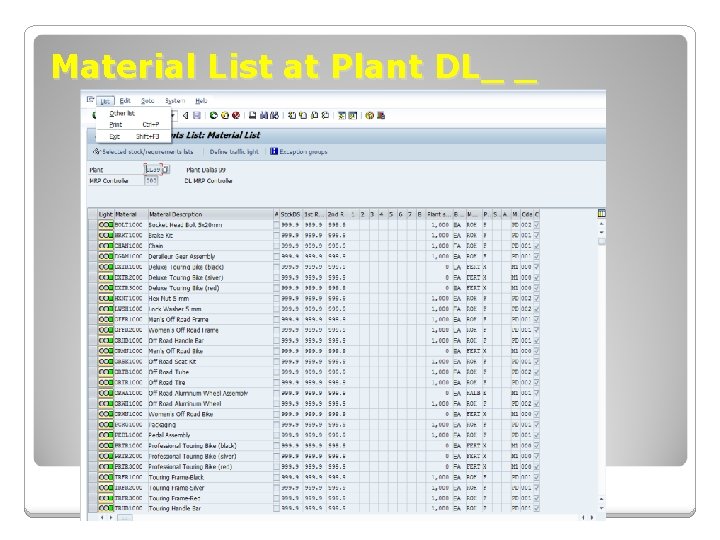Click the blue Exception groups icon
Screen dimensions: 720x540
[274, 151]
